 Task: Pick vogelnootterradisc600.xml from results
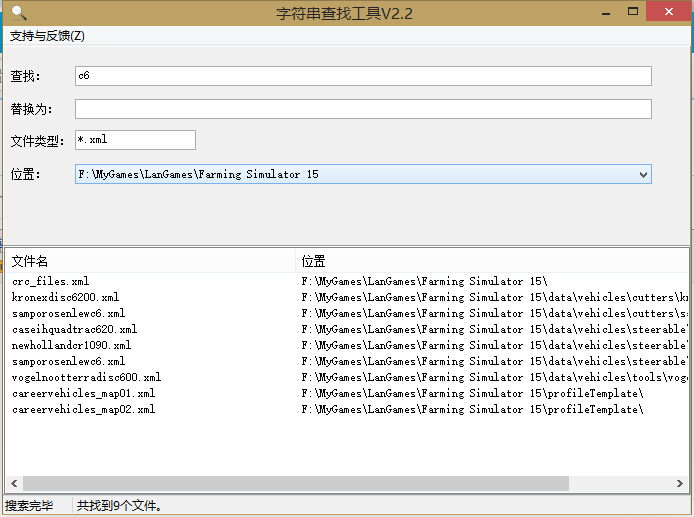(86, 378)
